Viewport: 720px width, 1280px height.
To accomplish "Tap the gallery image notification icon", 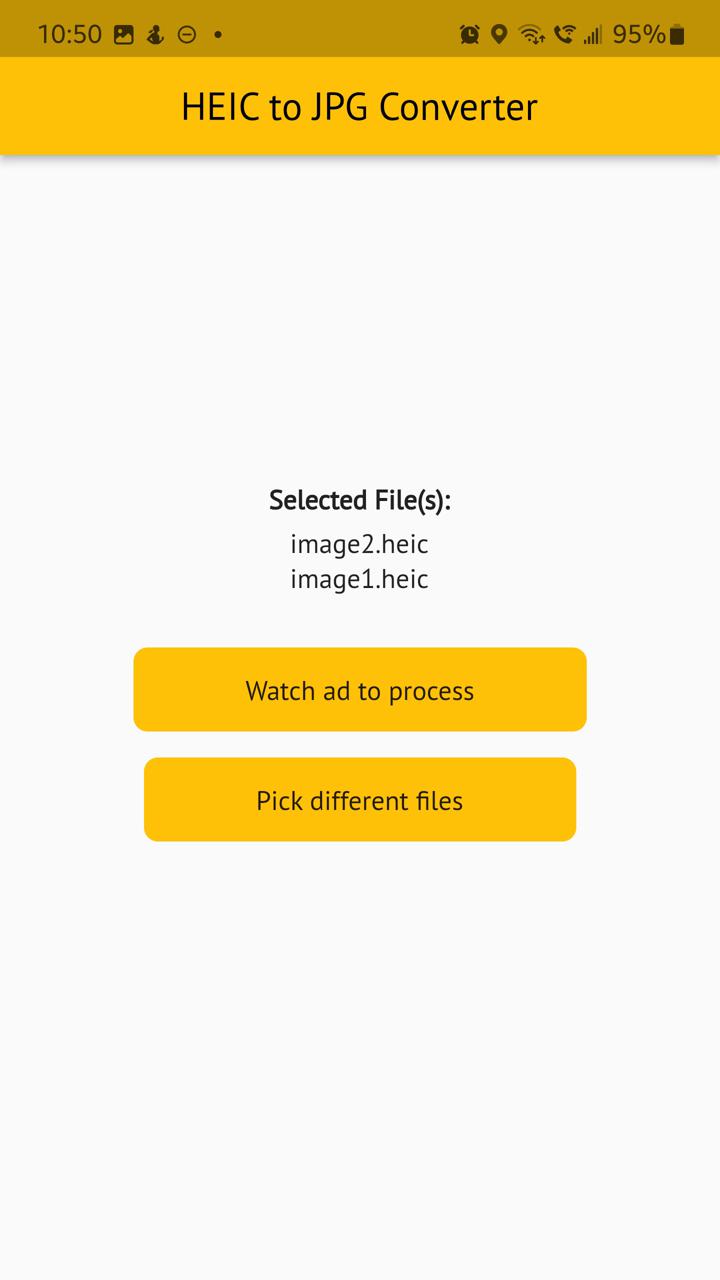I will [x=124, y=35].
